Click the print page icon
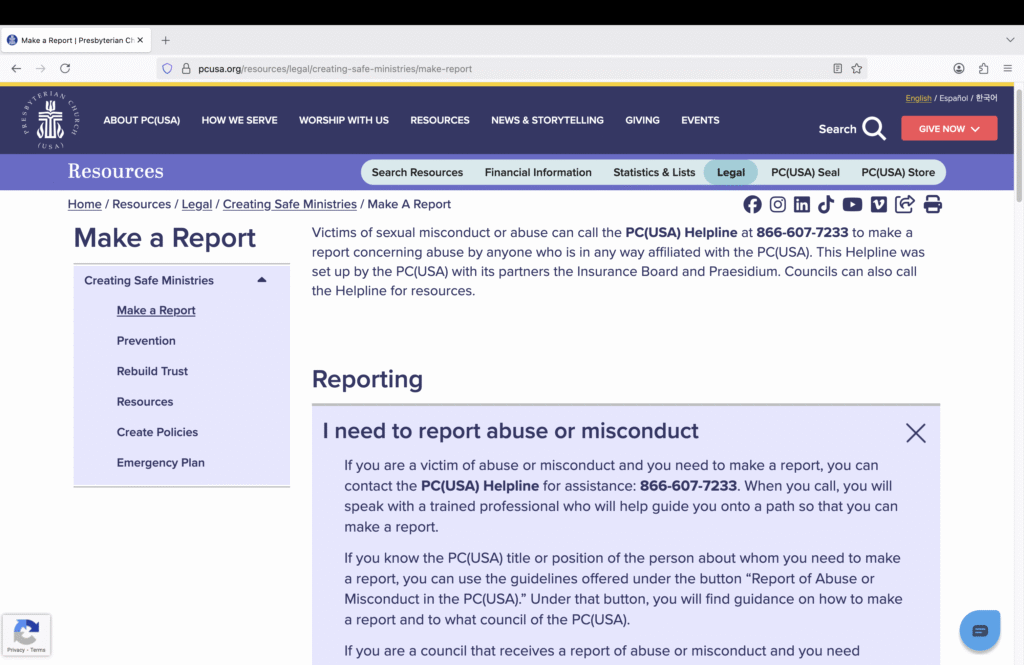Image resolution: width=1024 pixels, height=665 pixels. (931, 204)
